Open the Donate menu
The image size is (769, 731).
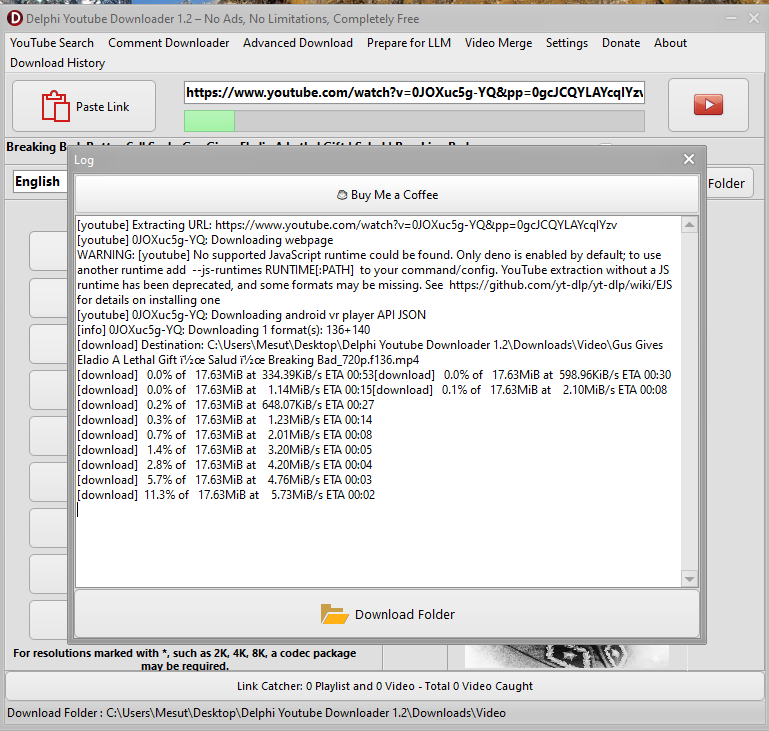pos(621,43)
